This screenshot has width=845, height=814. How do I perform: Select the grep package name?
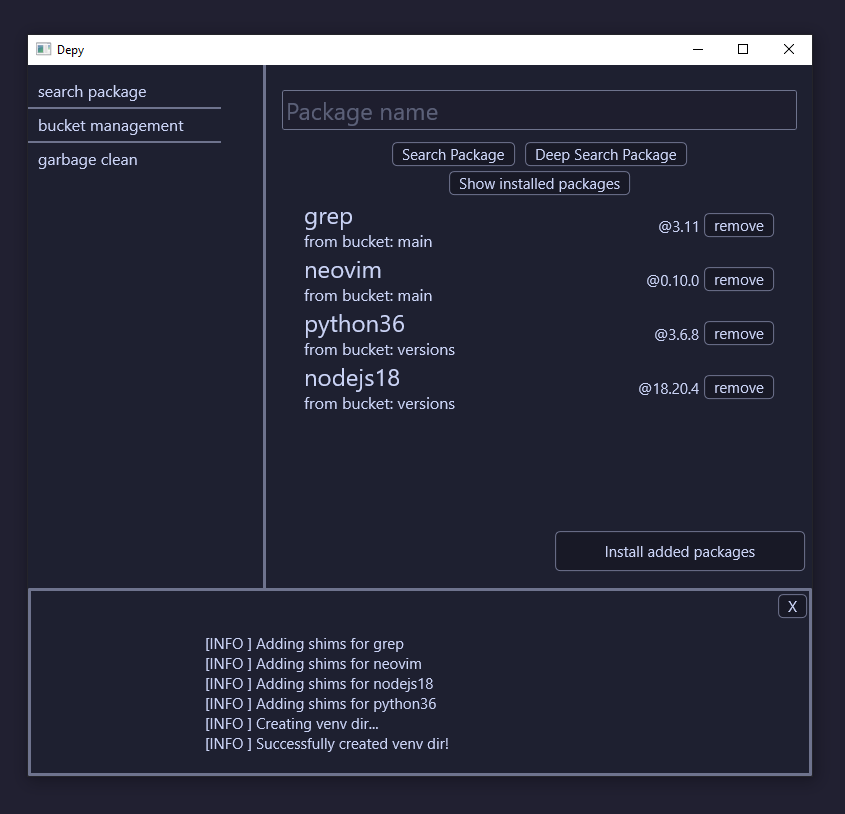click(x=328, y=217)
